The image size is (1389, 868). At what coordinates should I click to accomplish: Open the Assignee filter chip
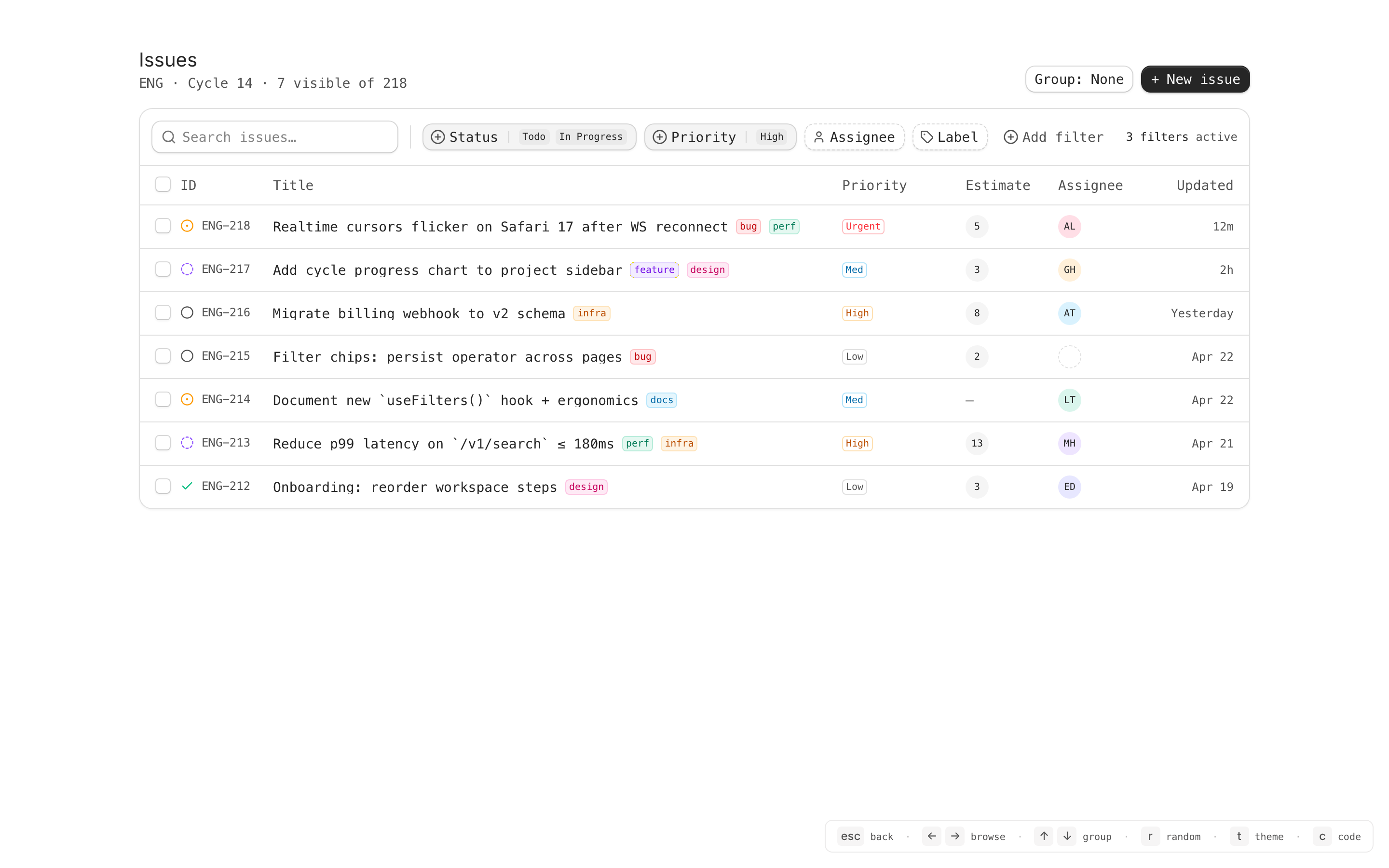(854, 137)
